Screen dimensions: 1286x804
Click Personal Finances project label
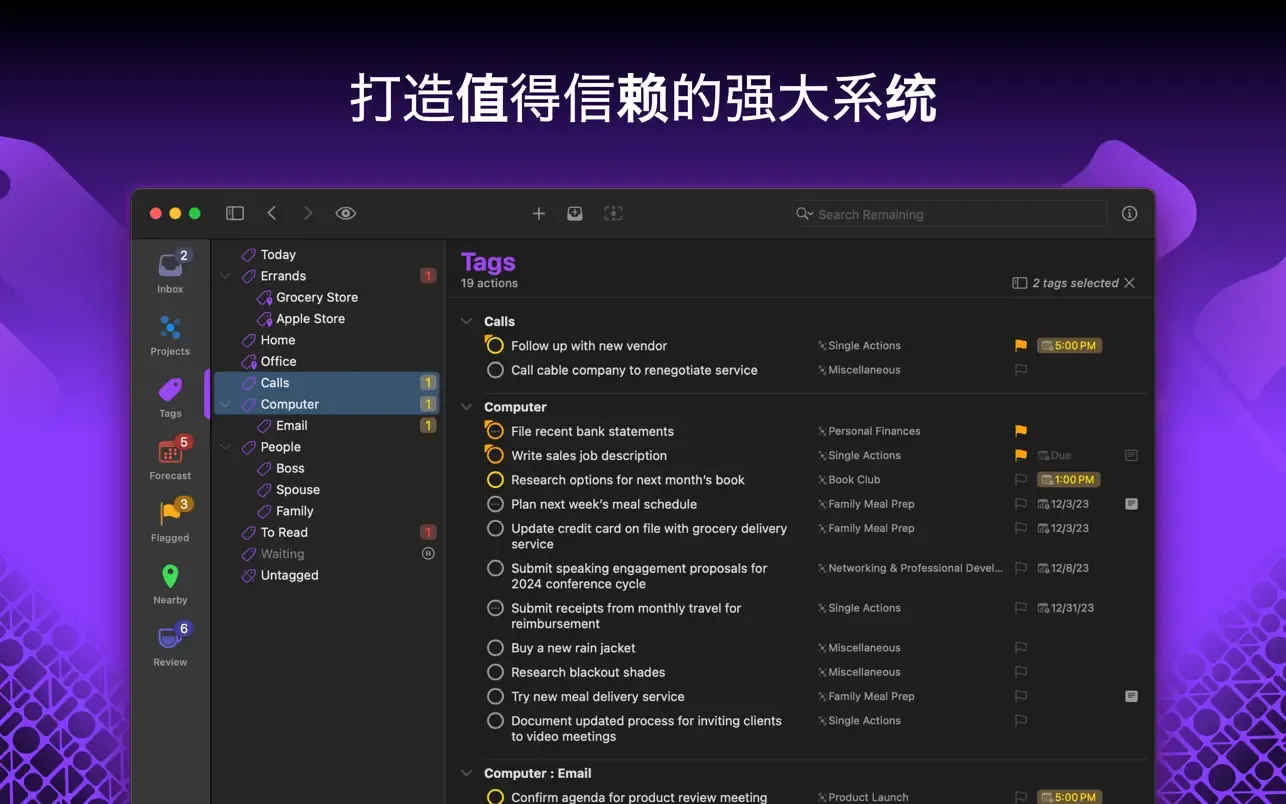869,431
